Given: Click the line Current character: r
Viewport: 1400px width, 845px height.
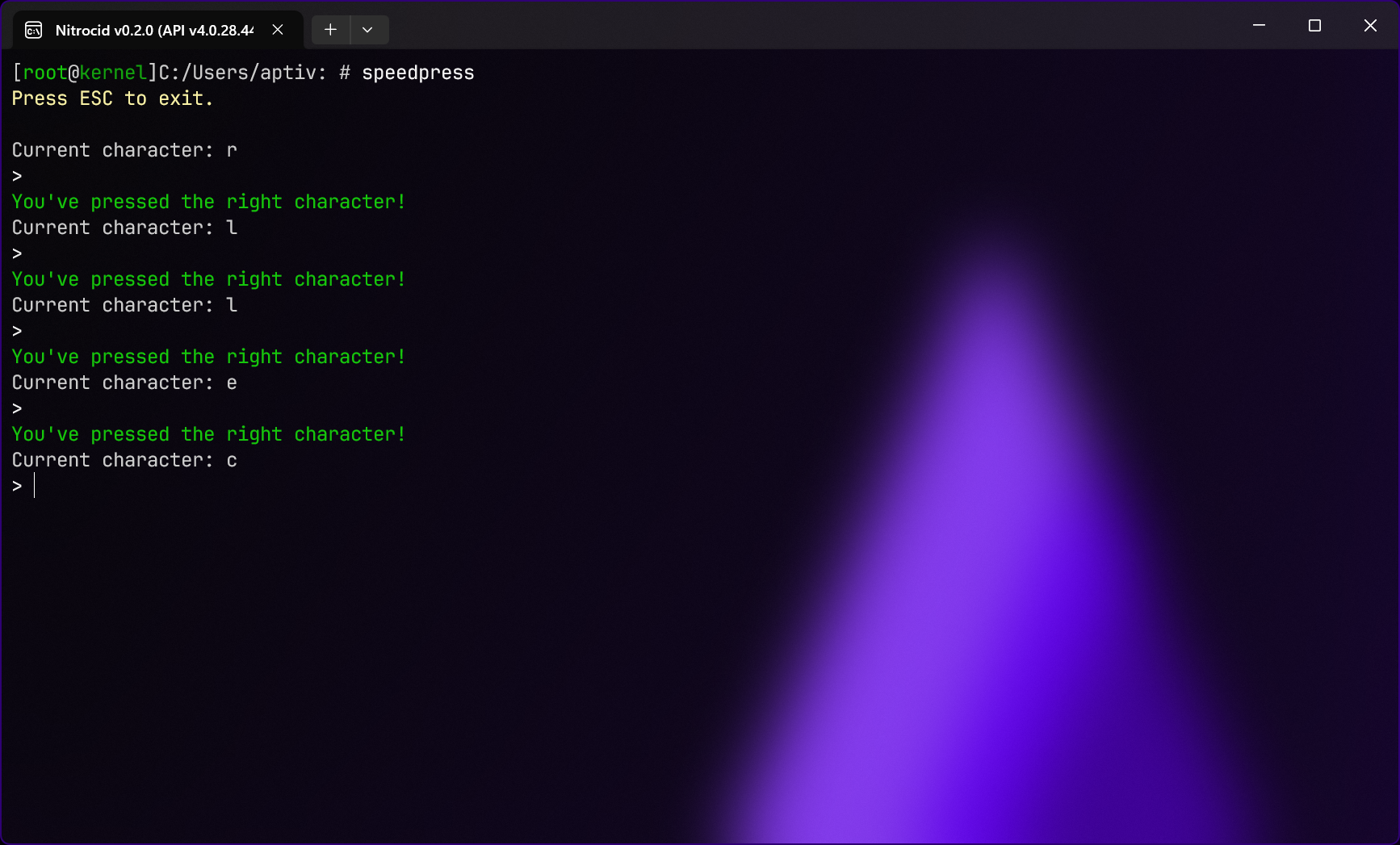Looking at the screenshot, I should tap(124, 150).
